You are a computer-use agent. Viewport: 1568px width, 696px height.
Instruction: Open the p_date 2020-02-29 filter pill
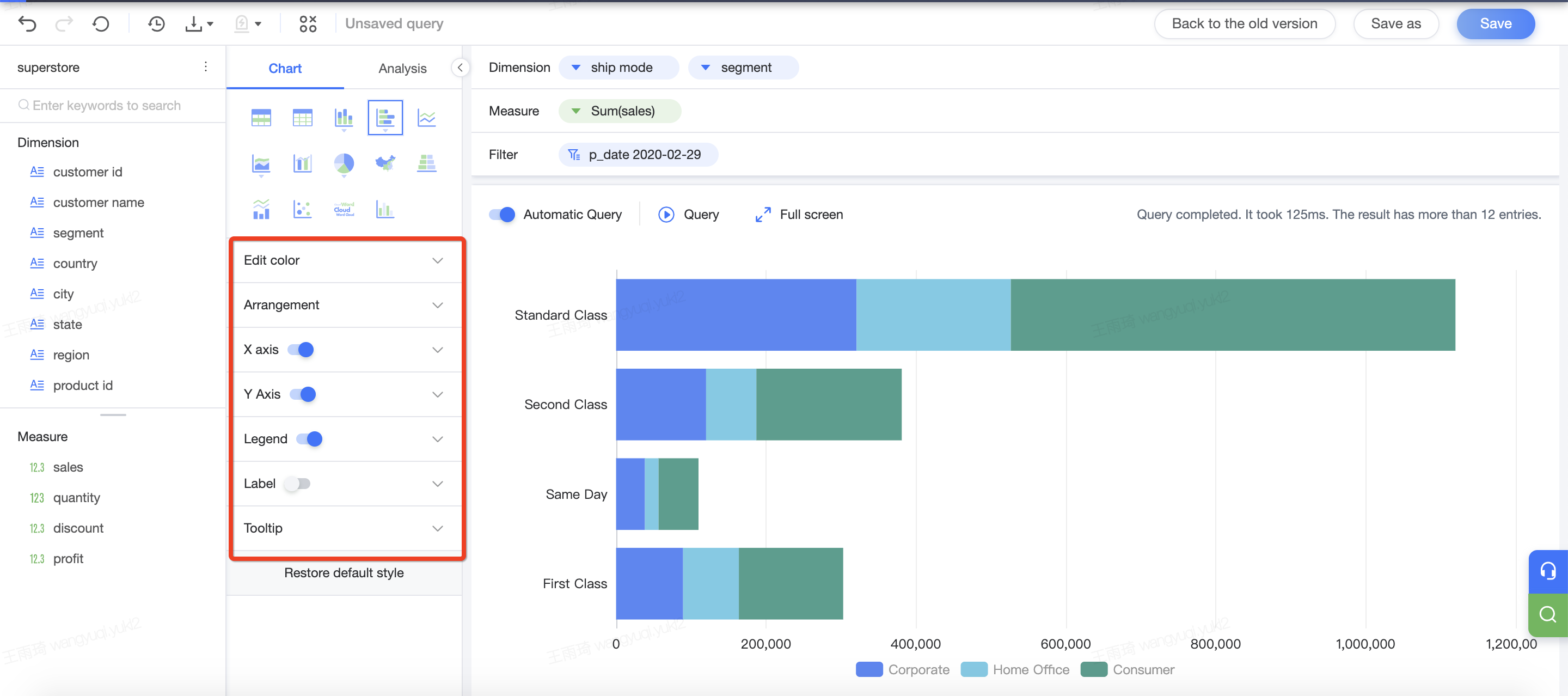639,155
